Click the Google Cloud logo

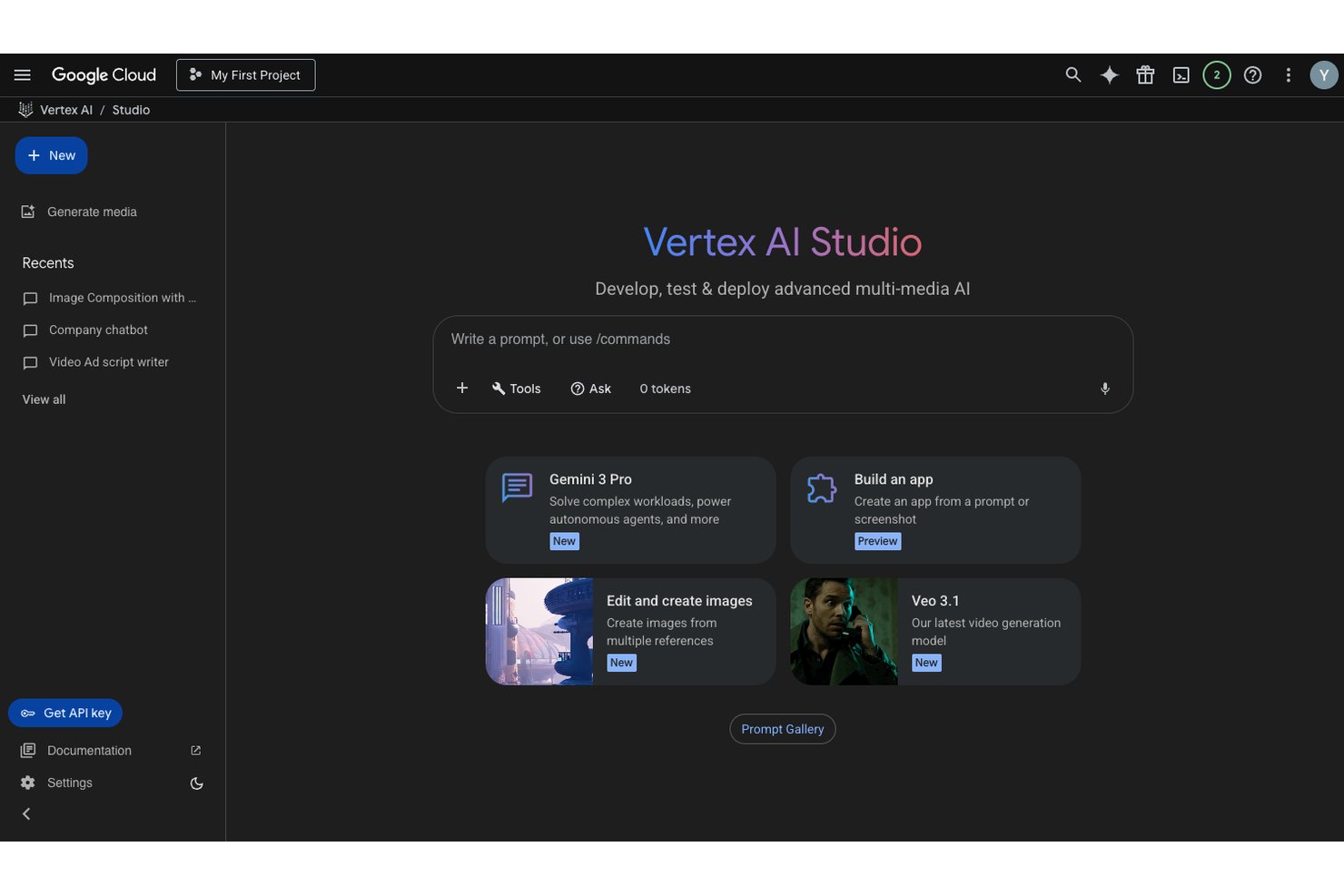[x=104, y=75]
